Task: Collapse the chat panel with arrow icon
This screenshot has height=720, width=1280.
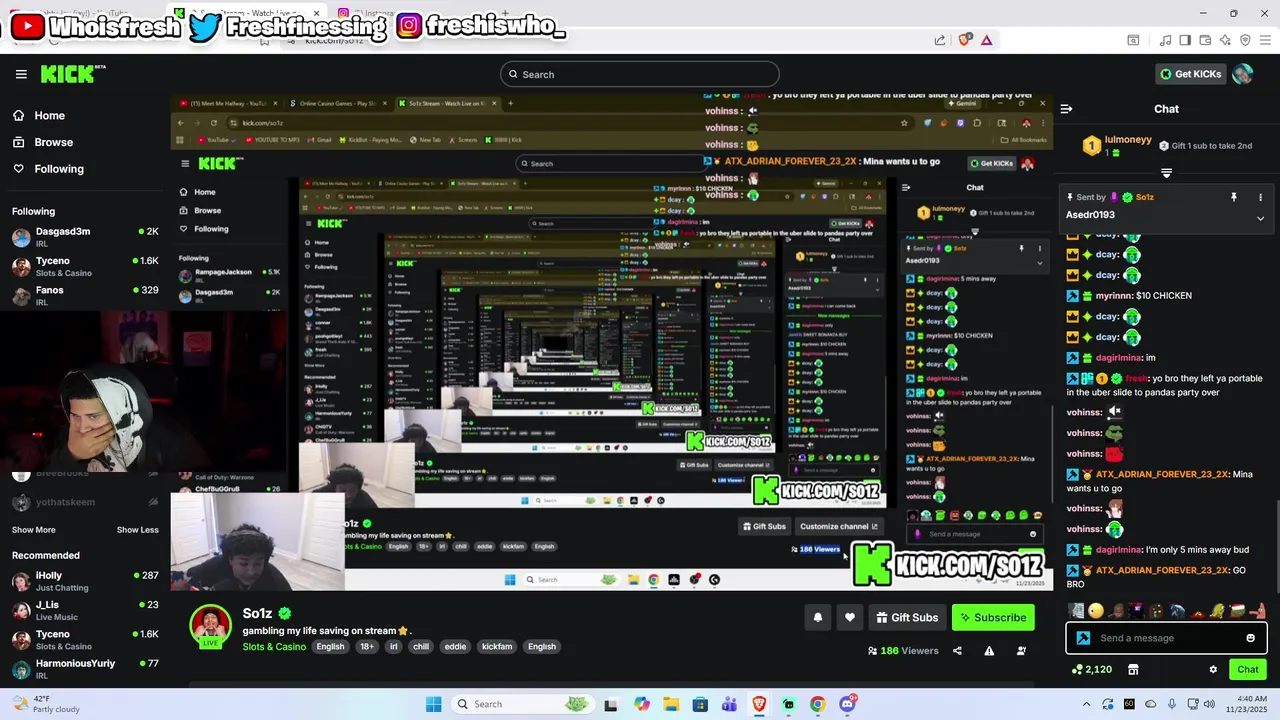Action: 1066,109
